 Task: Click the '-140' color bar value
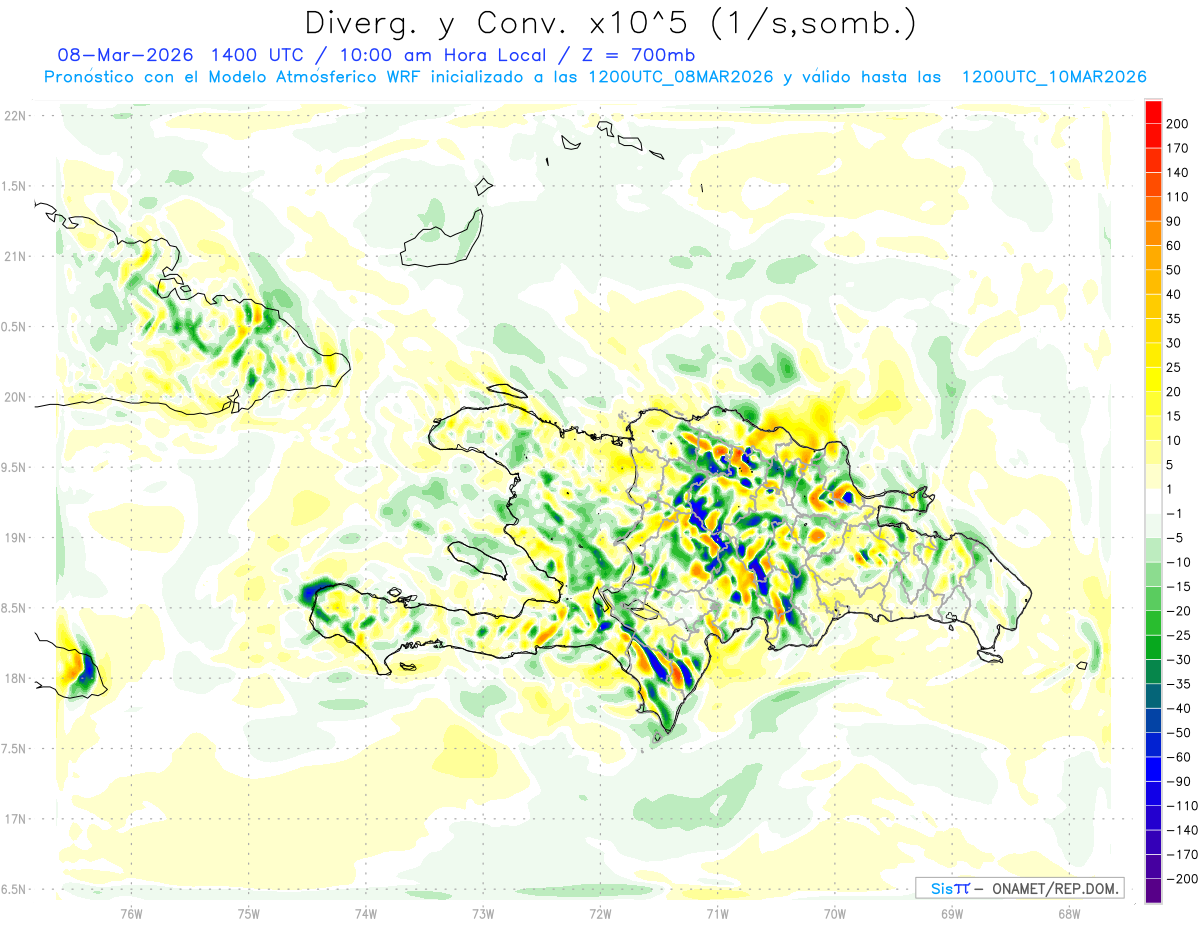[1182, 830]
